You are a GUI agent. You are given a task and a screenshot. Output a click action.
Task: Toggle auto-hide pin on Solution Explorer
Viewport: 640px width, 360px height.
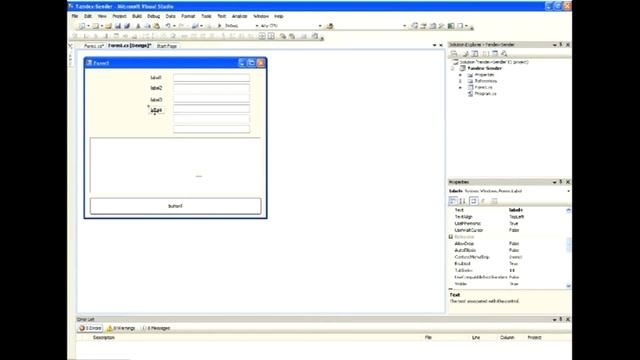(561, 44)
